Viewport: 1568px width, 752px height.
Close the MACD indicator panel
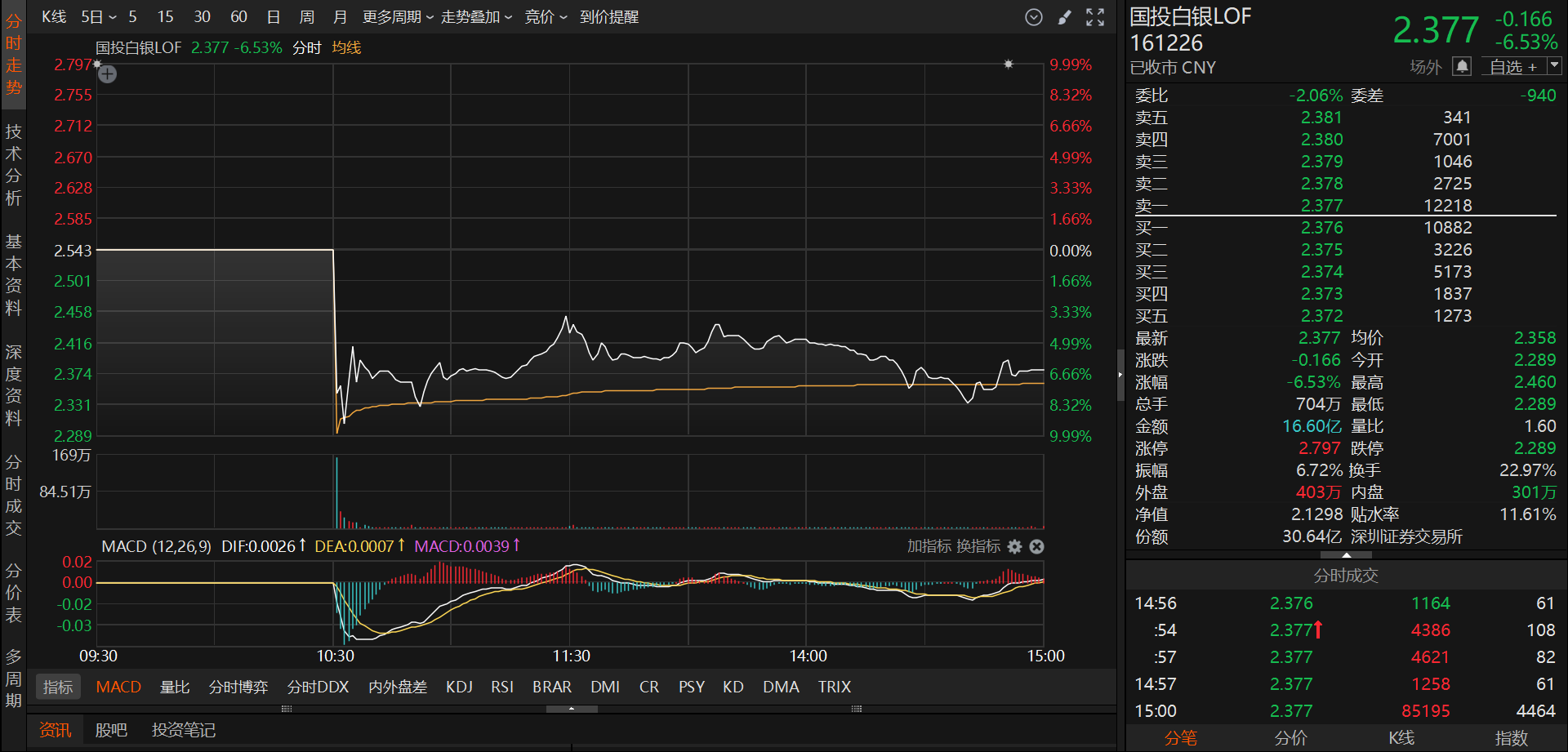click(x=1036, y=547)
